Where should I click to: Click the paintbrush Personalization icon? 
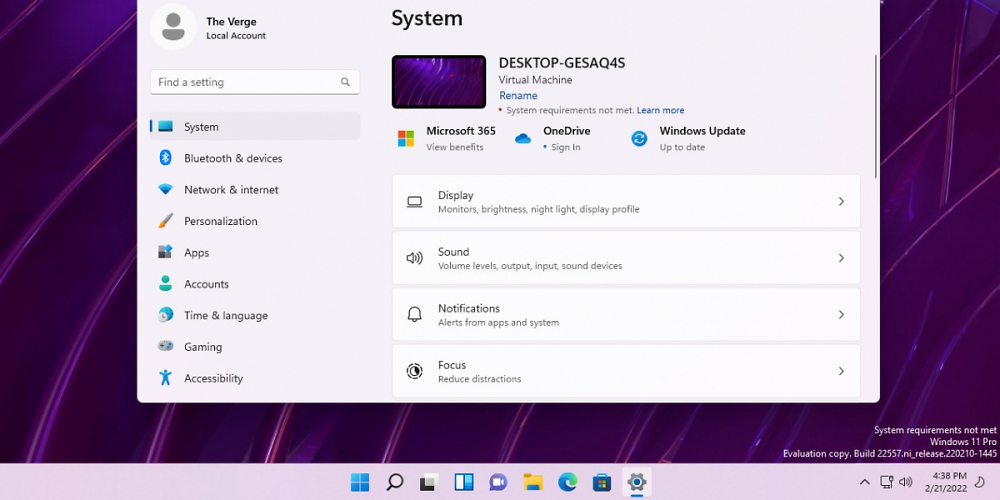point(165,221)
